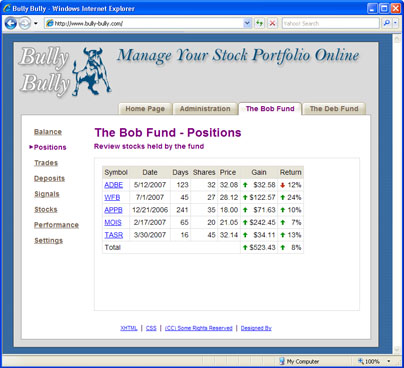Screen dimensions: 404x368
Task: Click the browser Forward arrow button
Action: 24,23
